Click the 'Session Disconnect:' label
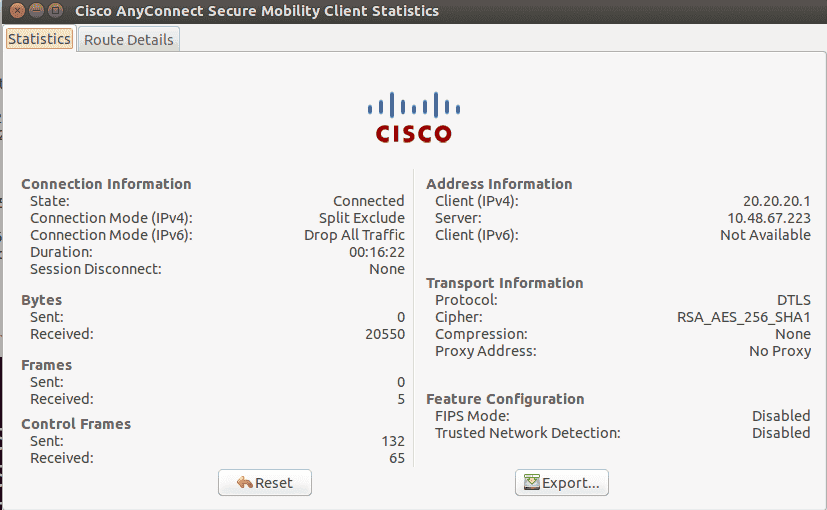 pyautogui.click(x=96, y=269)
